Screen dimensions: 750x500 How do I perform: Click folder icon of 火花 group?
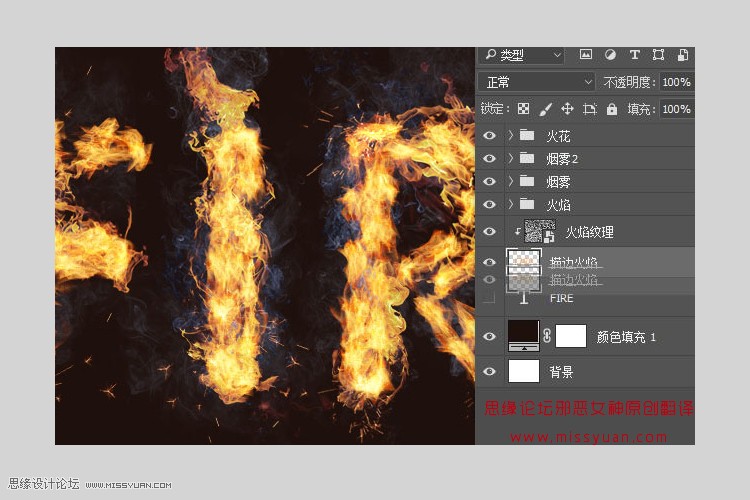point(527,135)
